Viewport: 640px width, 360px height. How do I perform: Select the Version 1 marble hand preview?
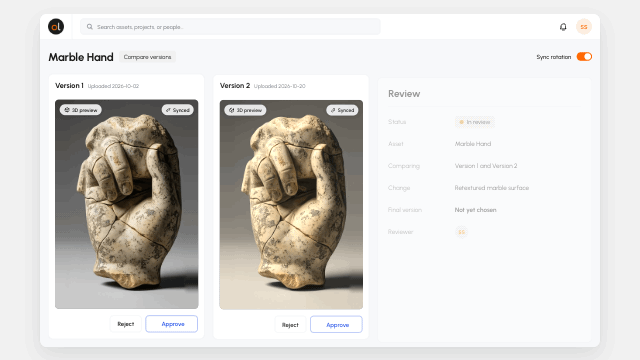click(127, 204)
